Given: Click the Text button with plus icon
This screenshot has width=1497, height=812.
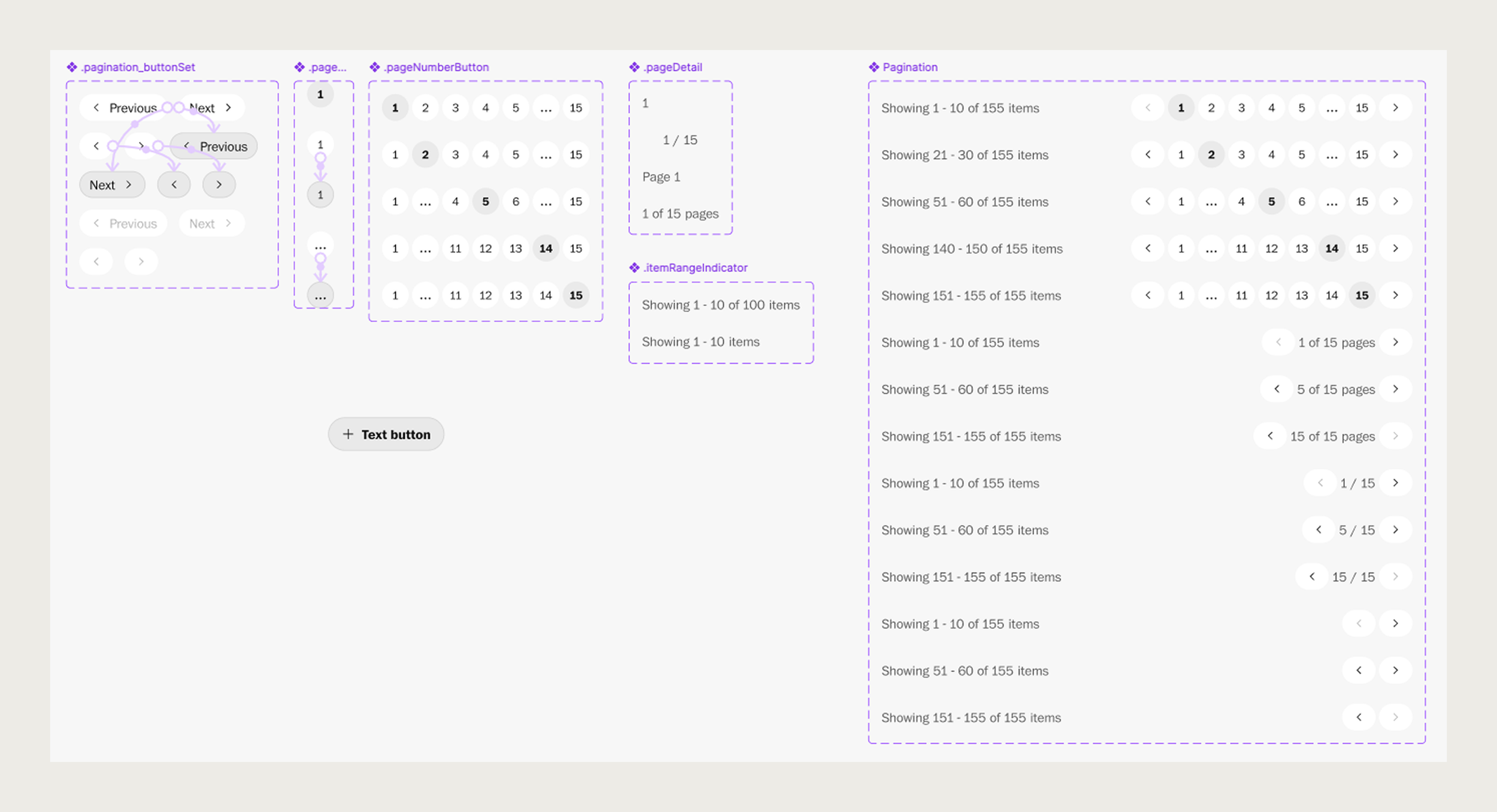Looking at the screenshot, I should pyautogui.click(x=386, y=434).
